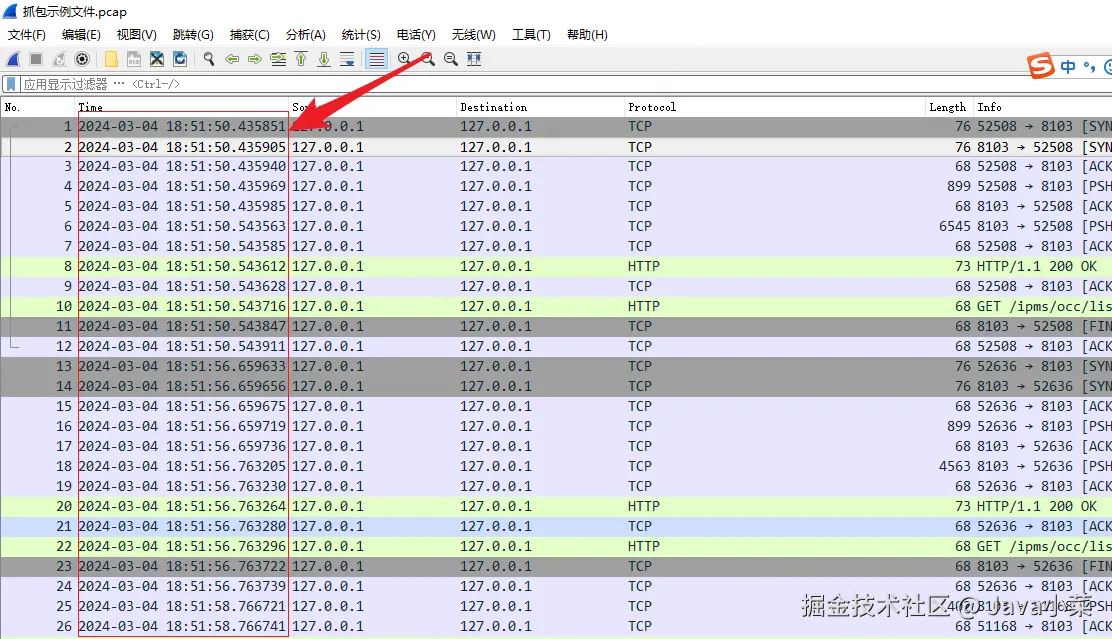Select packet 4 time 18:51:50.435969

pos(182,187)
